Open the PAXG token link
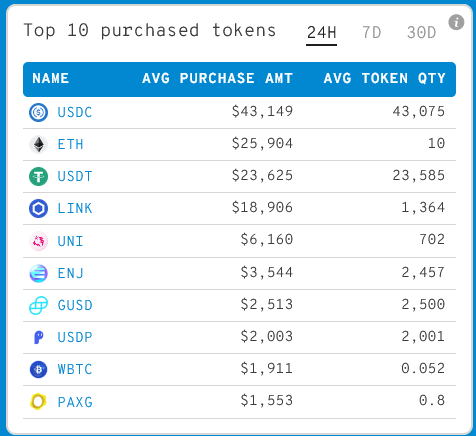This screenshot has height=436, width=476. pyautogui.click(x=75, y=402)
